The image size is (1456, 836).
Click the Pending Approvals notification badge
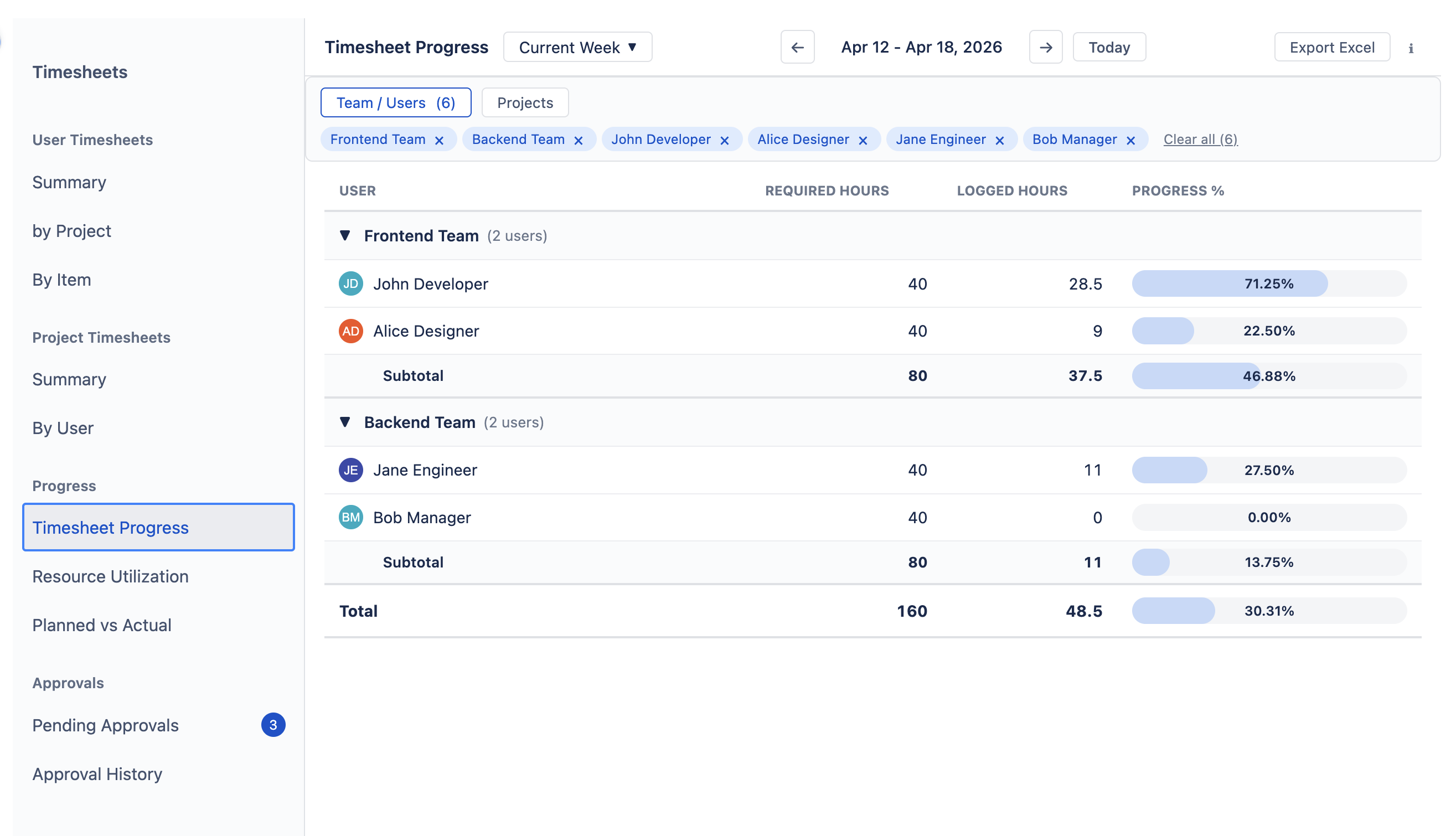[273, 725]
